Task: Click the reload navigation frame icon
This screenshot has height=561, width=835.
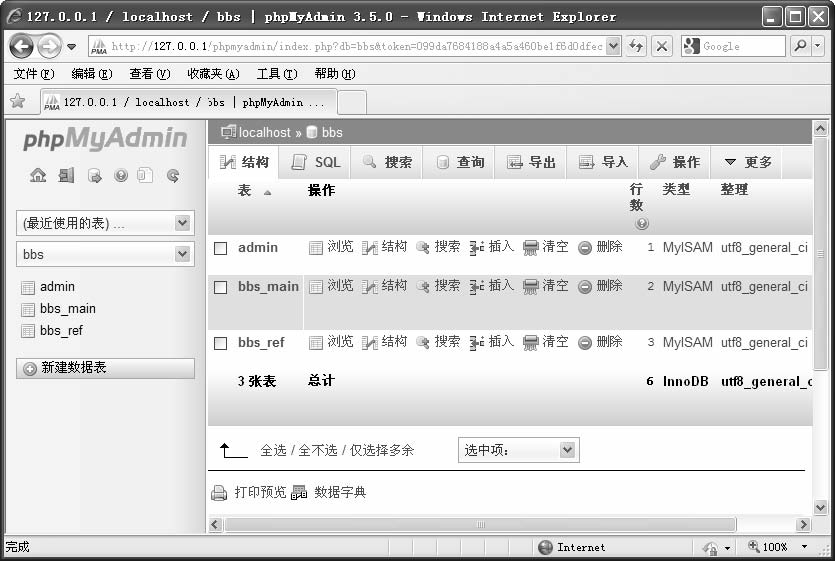Action: [x=173, y=175]
